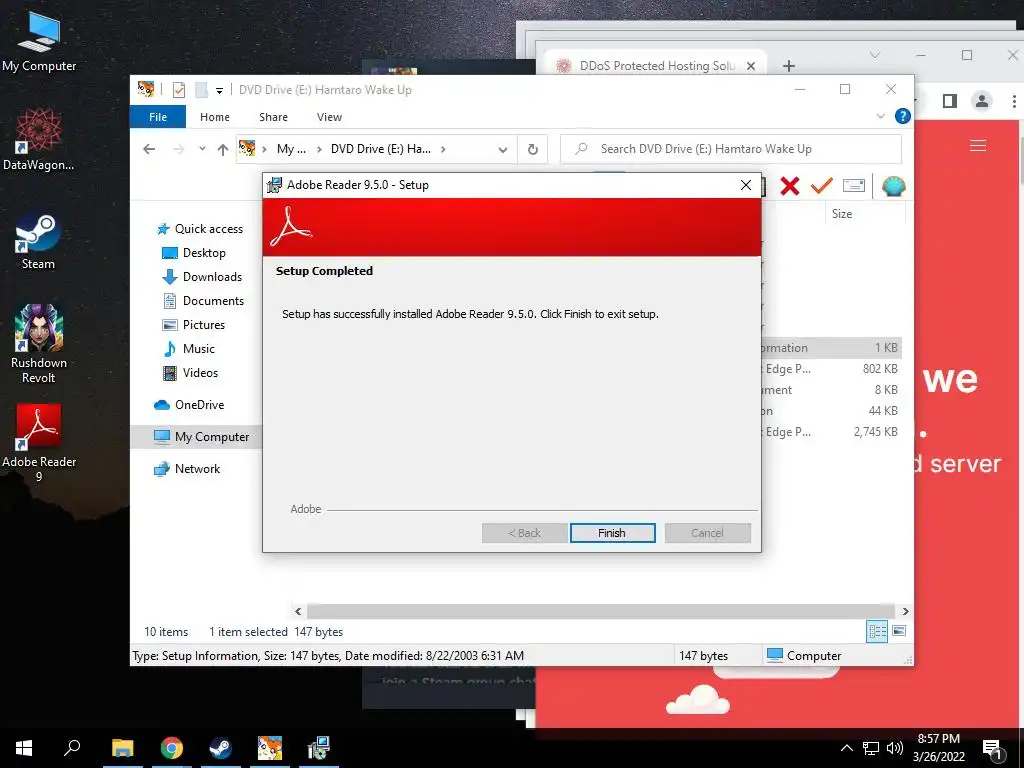The width and height of the screenshot is (1024, 768).
Task: Open the Rushdown Revolt desktop shortcut
Action: (39, 344)
